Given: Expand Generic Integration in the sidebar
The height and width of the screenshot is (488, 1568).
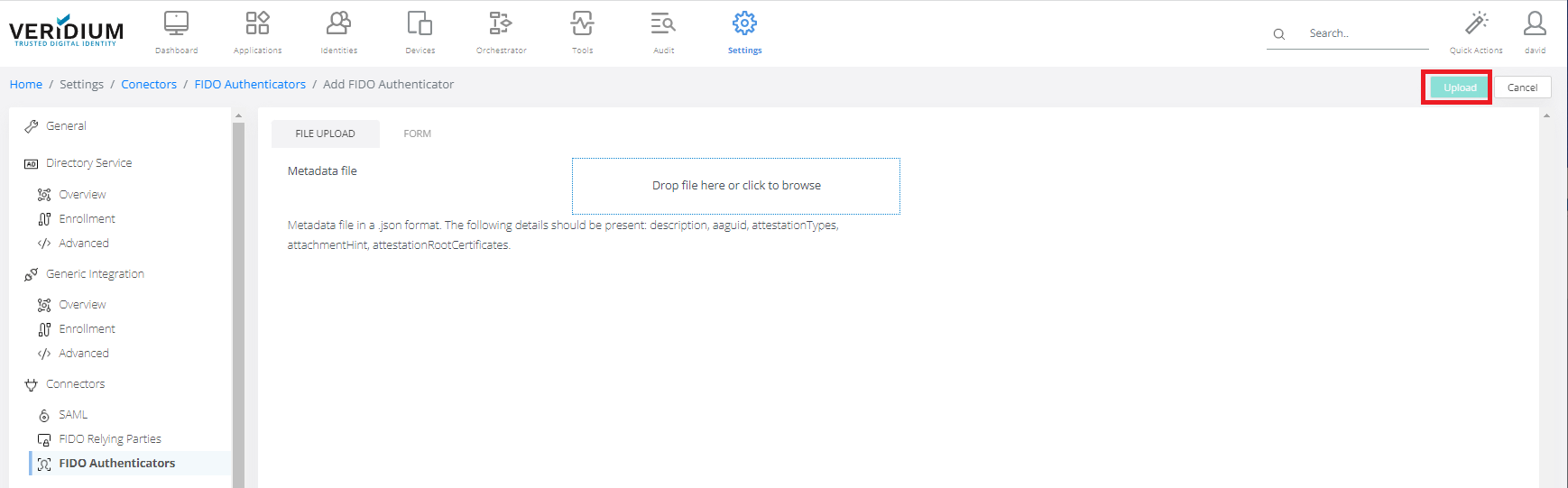Looking at the screenshot, I should point(95,274).
